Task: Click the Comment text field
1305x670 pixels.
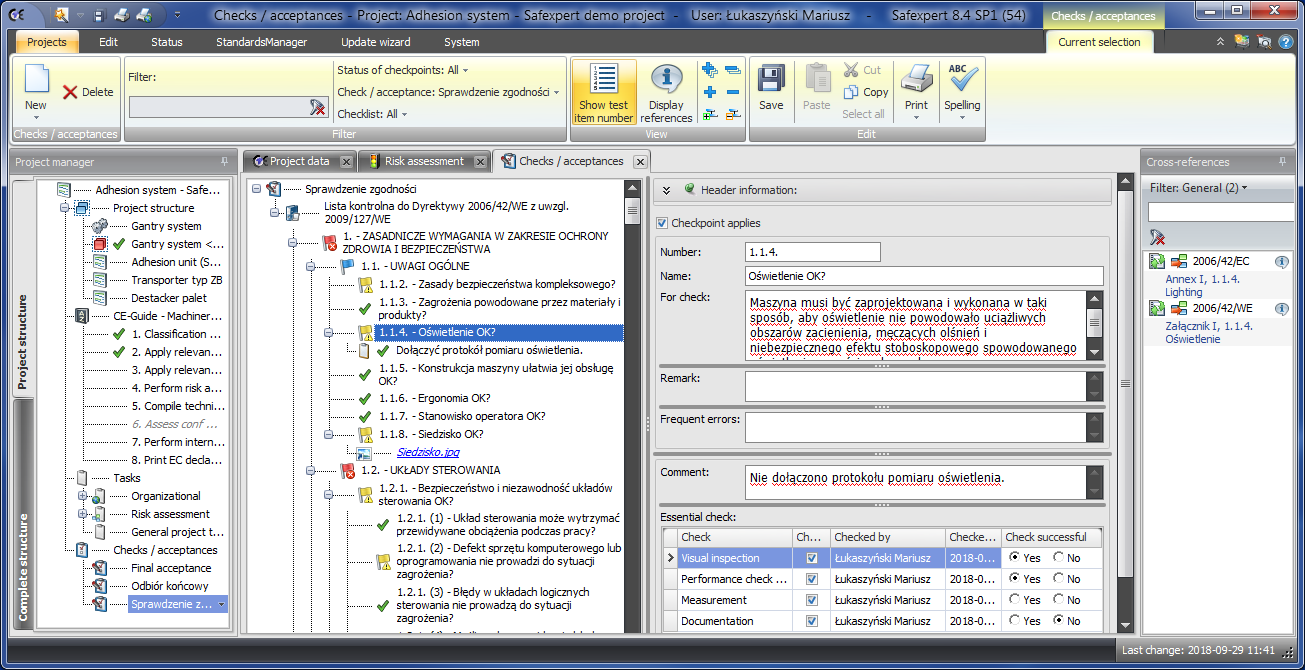Action: tap(915, 481)
